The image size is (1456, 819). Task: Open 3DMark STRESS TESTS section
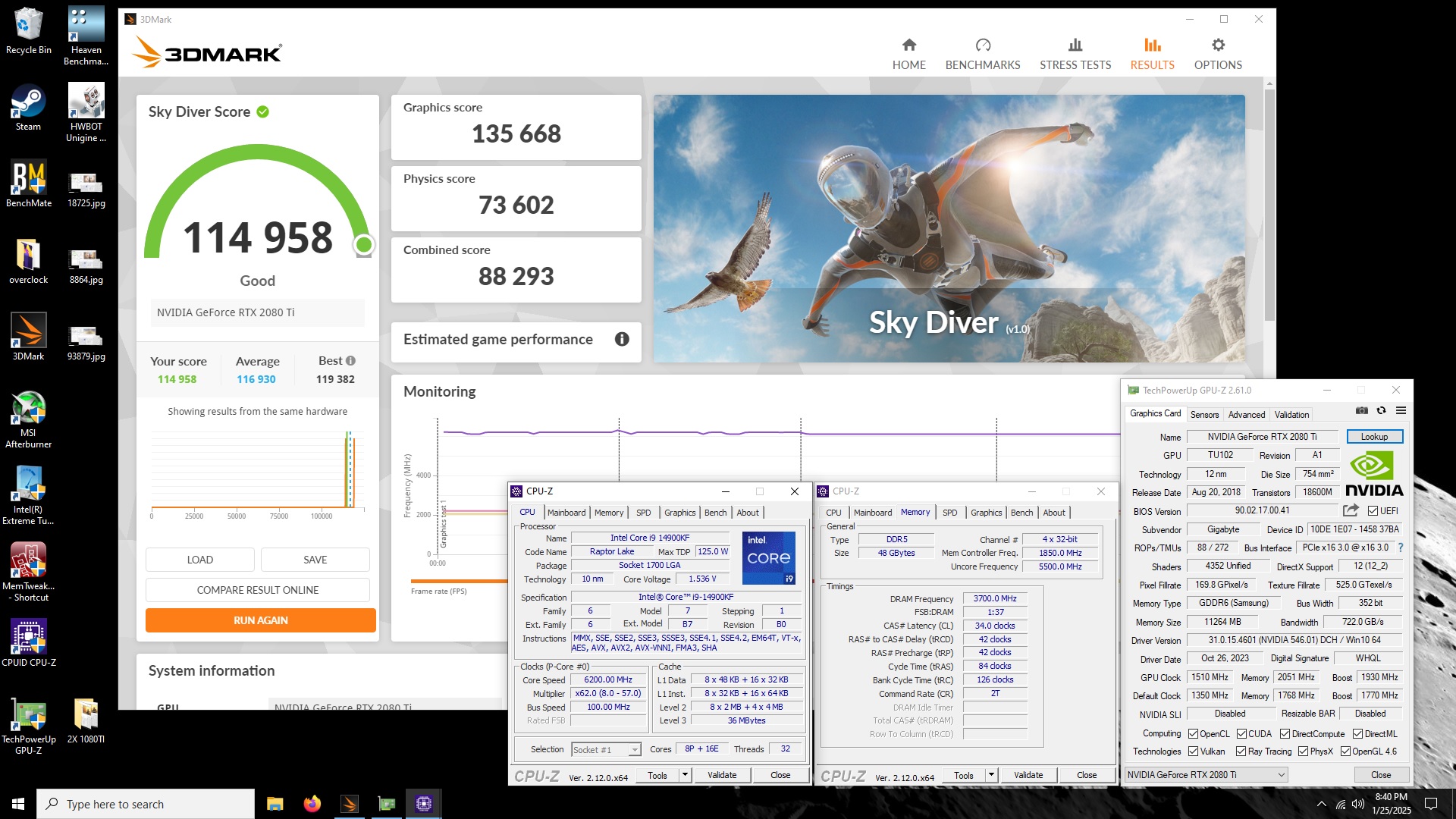pyautogui.click(x=1075, y=54)
